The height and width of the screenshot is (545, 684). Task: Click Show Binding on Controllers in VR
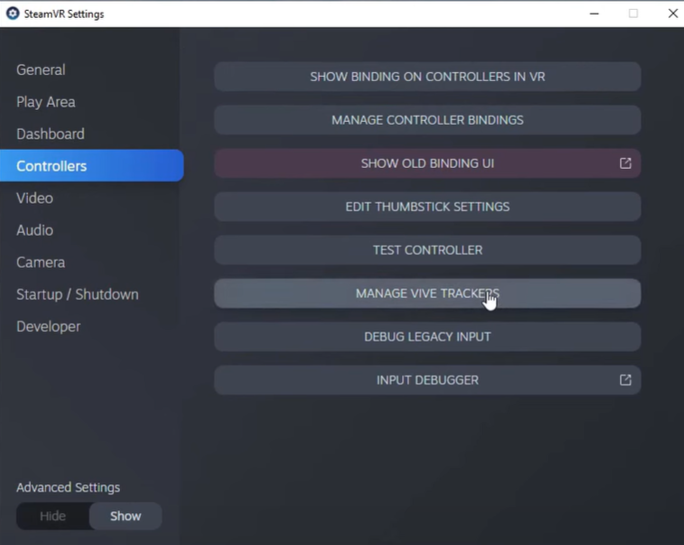click(428, 77)
